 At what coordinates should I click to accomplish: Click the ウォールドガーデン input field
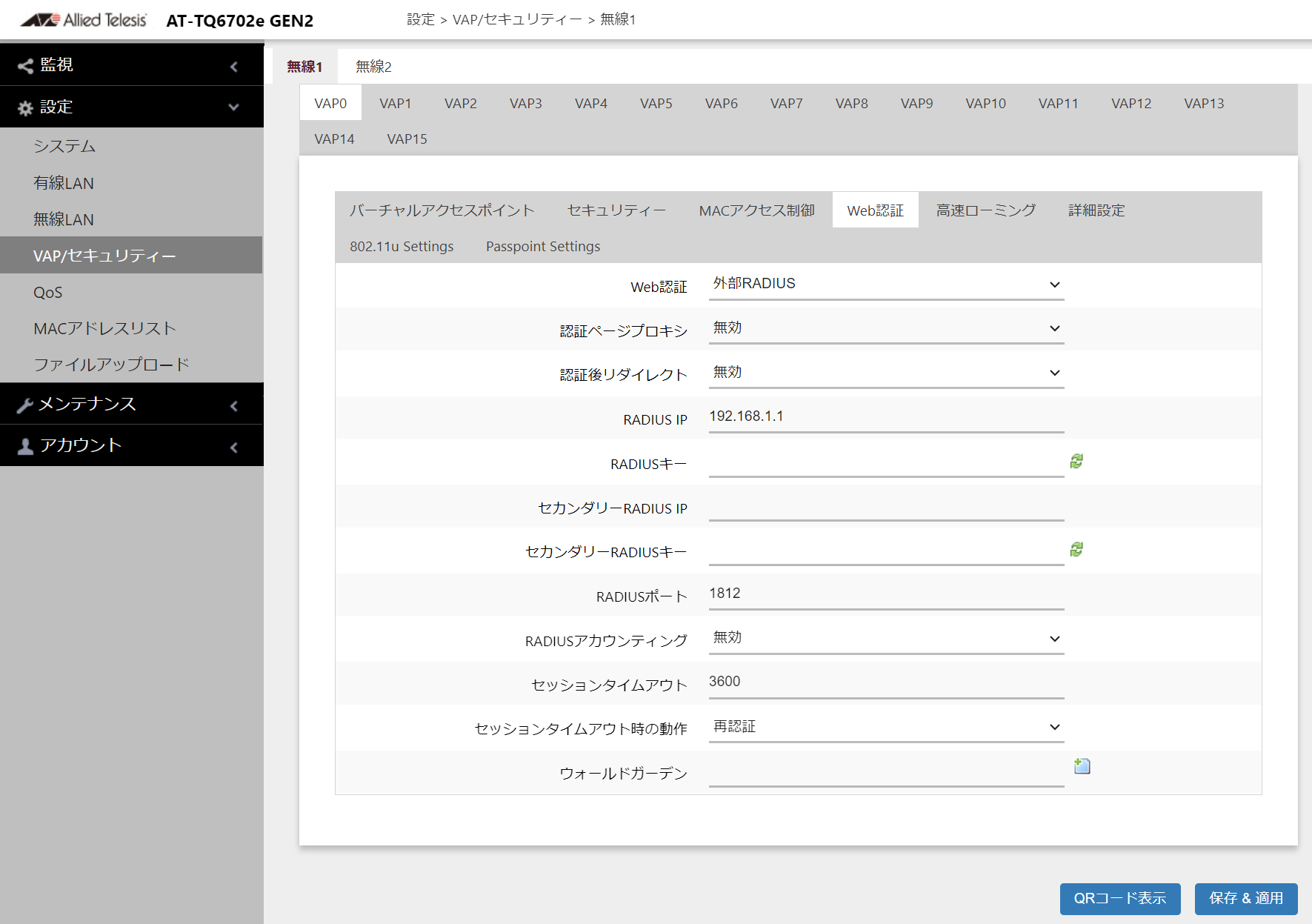pos(886,771)
